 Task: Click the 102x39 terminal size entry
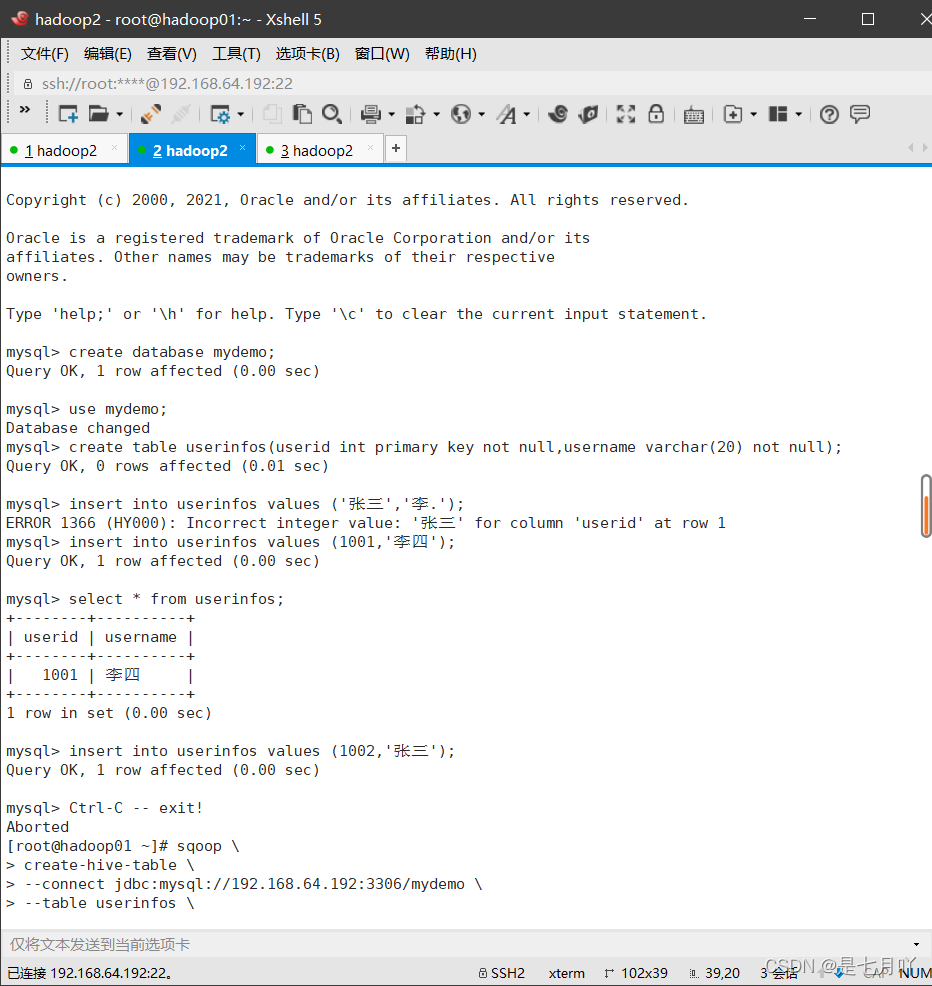636,973
